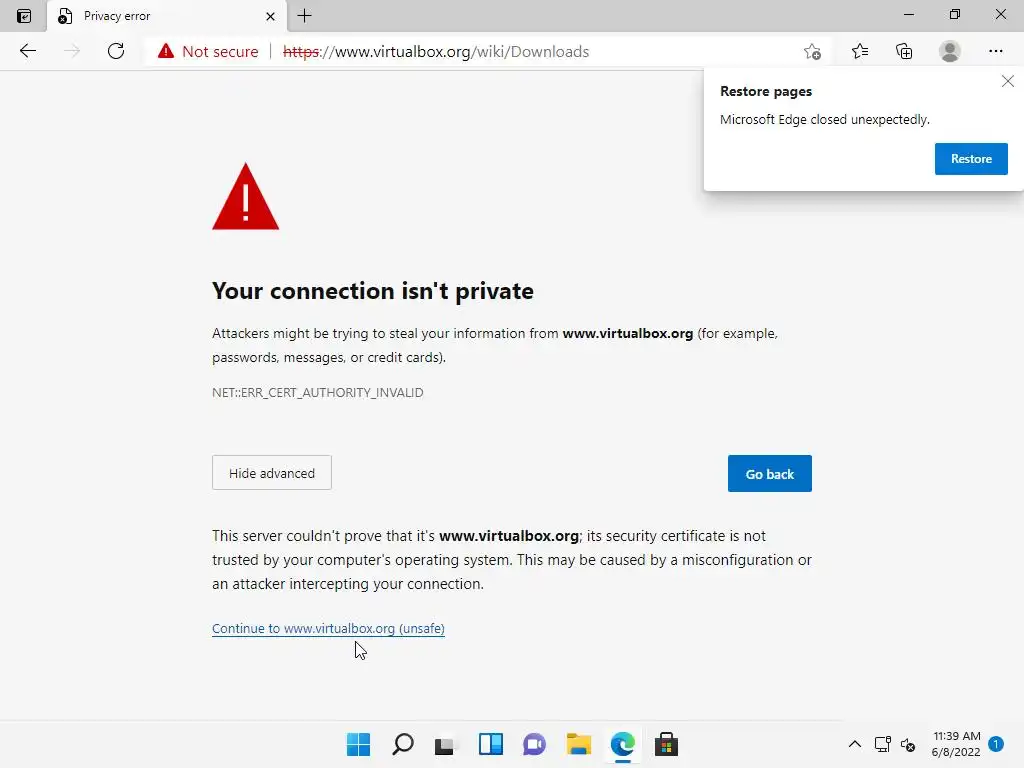The width and height of the screenshot is (1024, 768).
Task: Add this page to favorites star
Action: coord(812,51)
